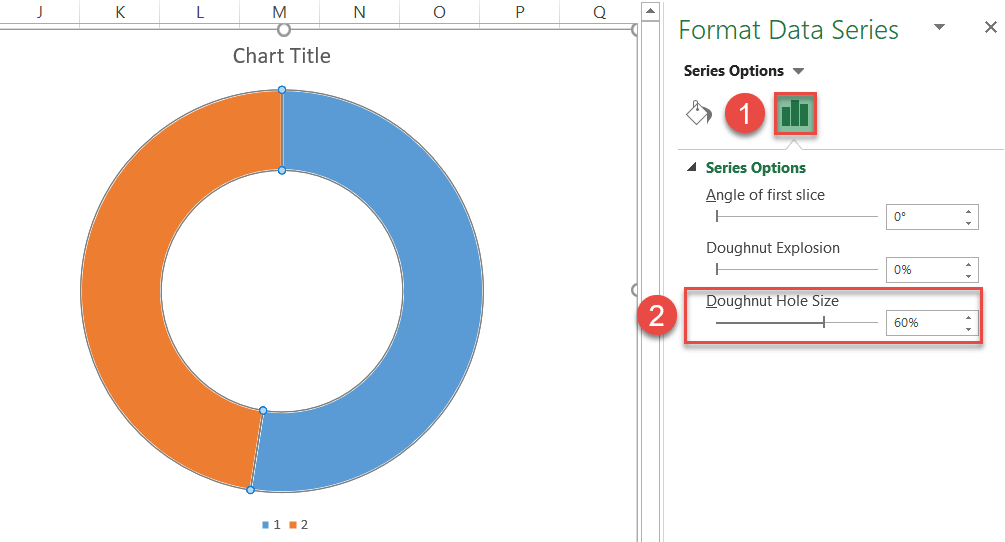Select column M header
This screenshot has height=542, width=1005.
pyautogui.click(x=279, y=12)
